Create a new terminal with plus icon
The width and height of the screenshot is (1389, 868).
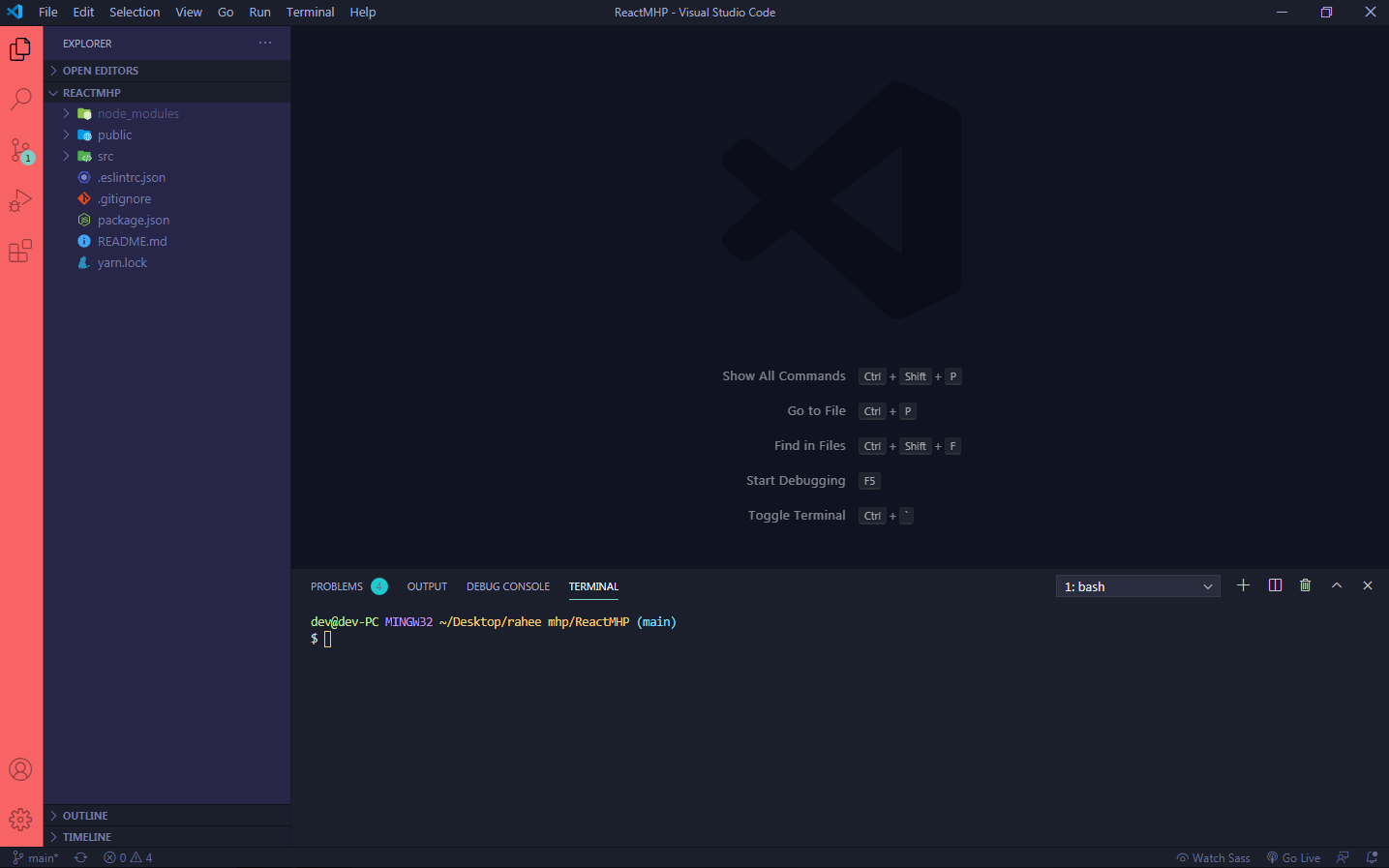click(x=1244, y=585)
